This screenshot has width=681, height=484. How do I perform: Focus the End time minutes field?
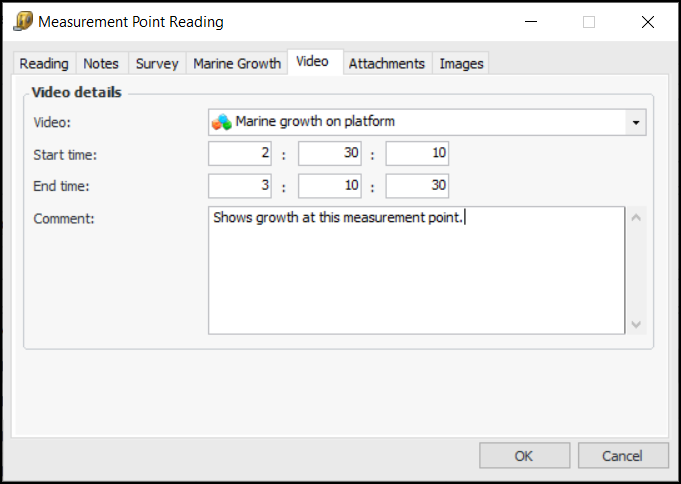329,186
